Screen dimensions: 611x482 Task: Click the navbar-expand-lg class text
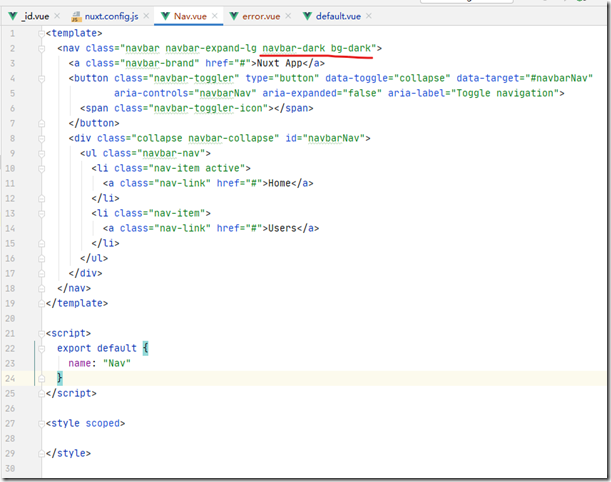(x=211, y=48)
